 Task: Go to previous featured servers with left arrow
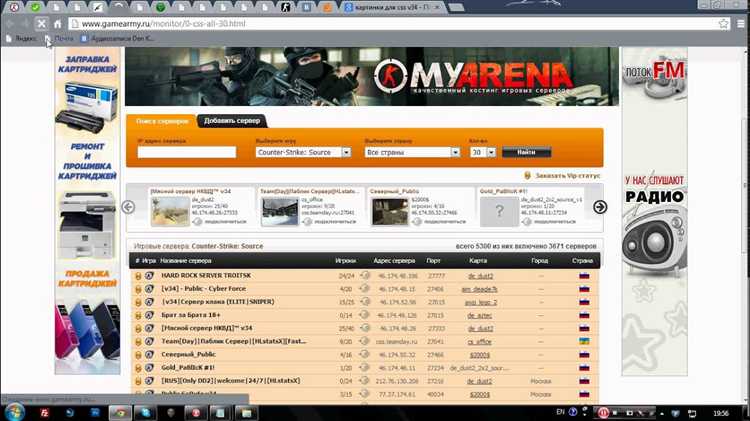click(128, 207)
